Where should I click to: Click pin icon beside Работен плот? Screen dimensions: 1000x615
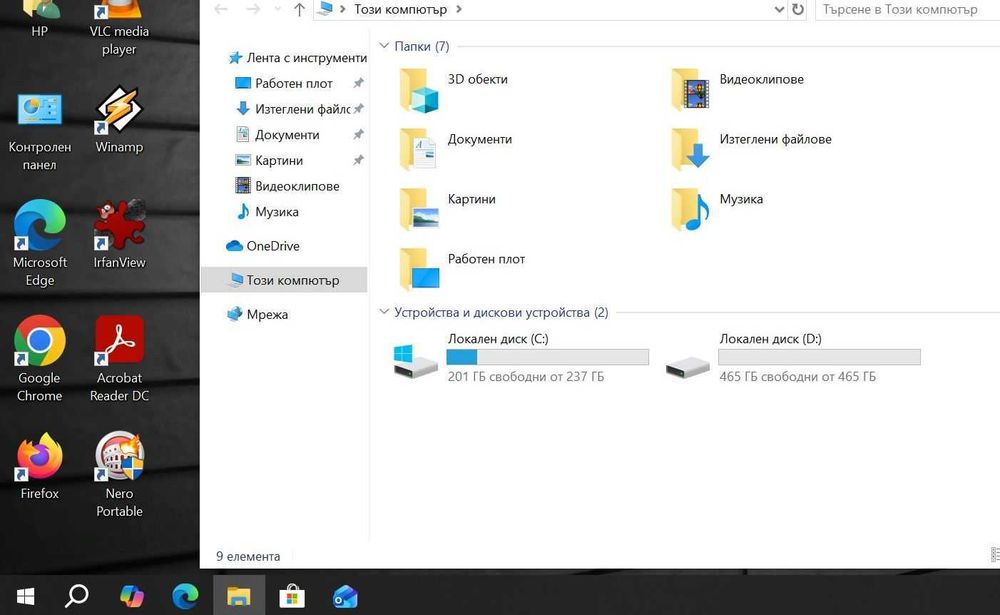[x=358, y=83]
